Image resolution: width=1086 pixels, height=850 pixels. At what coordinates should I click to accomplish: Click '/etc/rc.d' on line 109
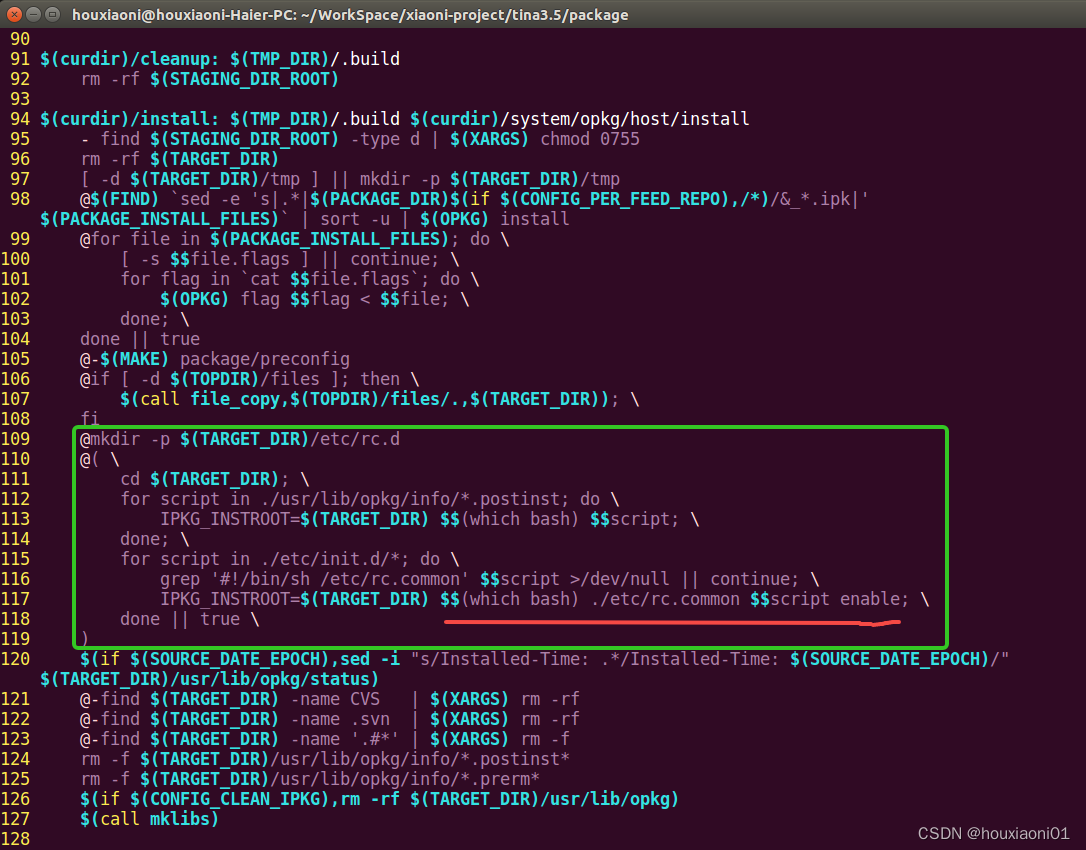tap(355, 440)
